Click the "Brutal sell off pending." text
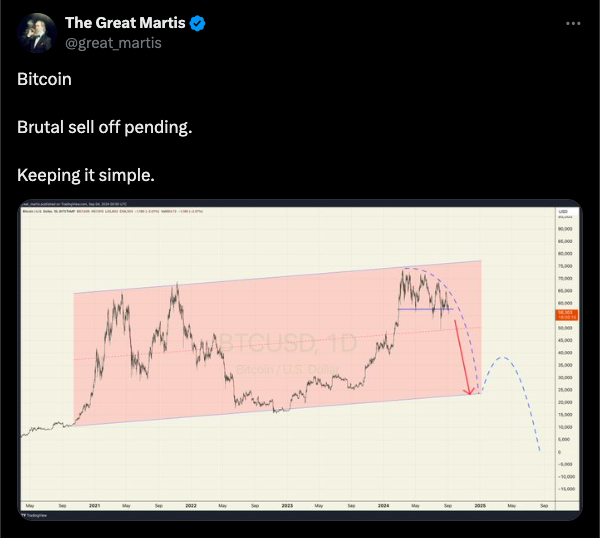The image size is (600, 538). click(x=104, y=127)
